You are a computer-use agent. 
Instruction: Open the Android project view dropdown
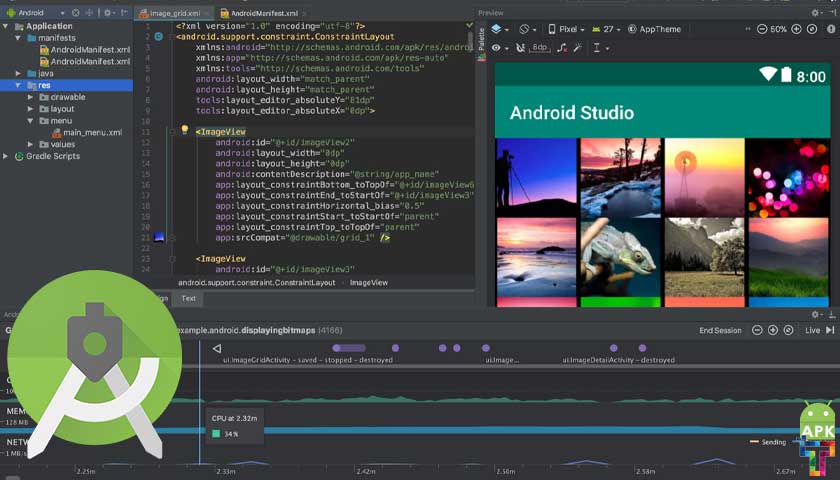point(35,12)
